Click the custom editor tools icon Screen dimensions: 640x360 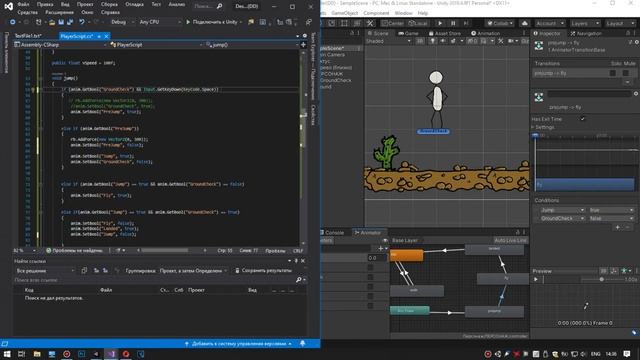[x=370, y=23]
